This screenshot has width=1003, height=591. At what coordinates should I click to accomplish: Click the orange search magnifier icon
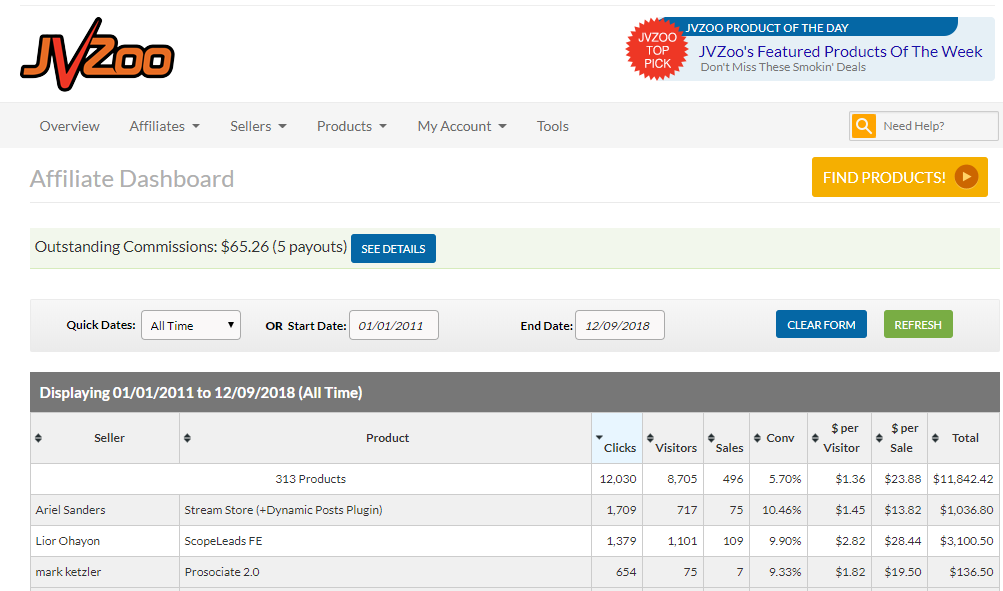pos(864,126)
